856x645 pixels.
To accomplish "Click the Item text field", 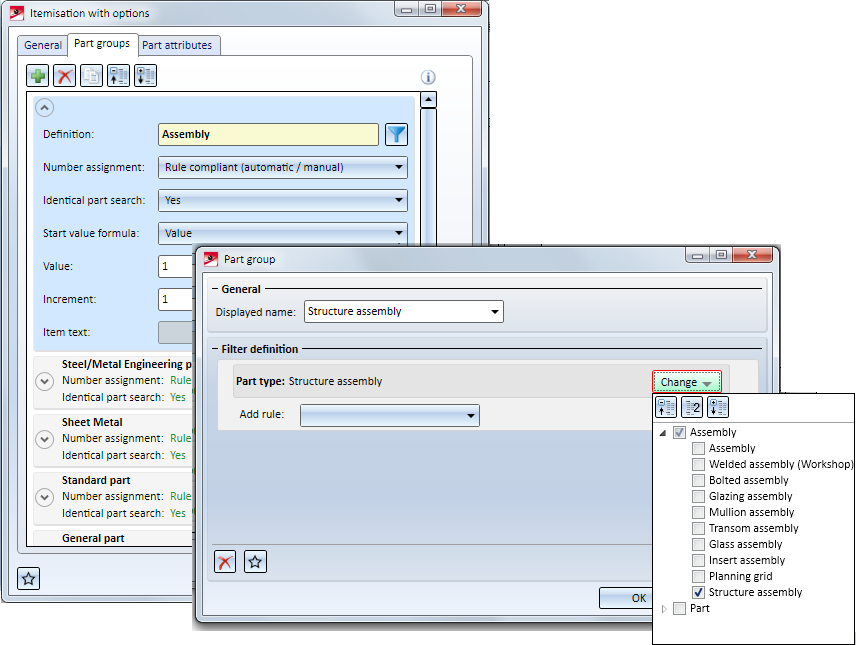I will pos(176,333).
